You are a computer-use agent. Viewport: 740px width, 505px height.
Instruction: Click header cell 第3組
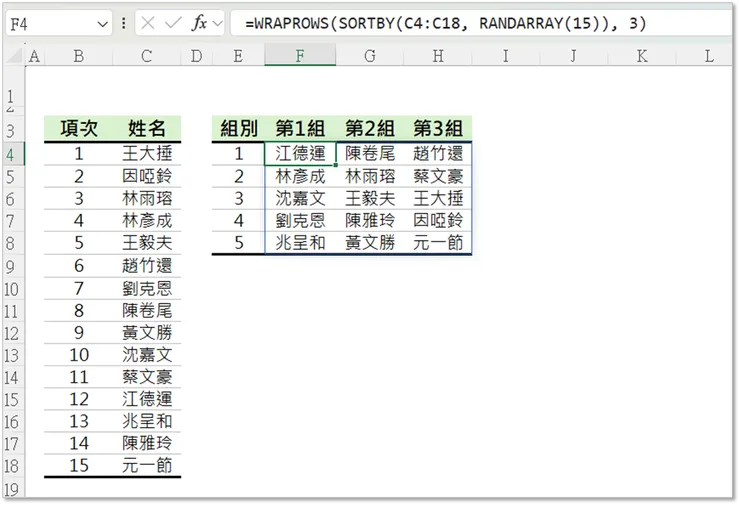click(x=438, y=128)
